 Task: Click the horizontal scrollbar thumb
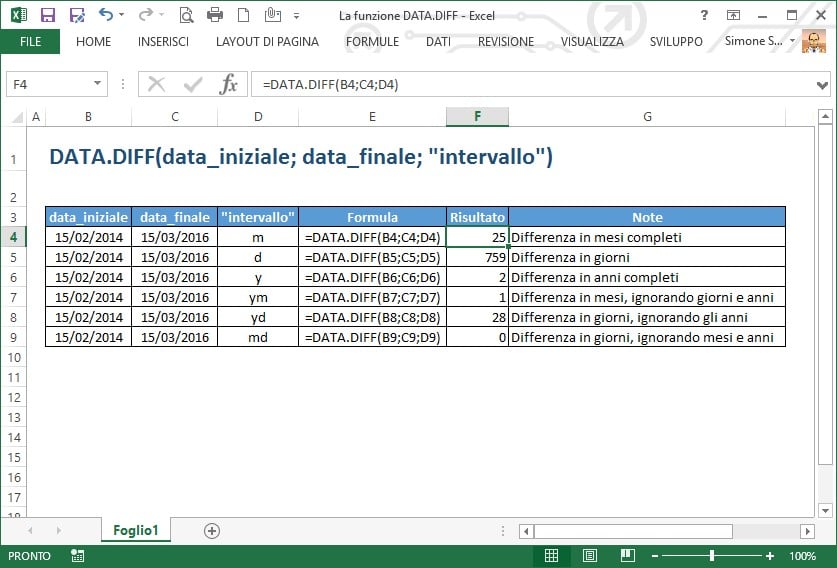633,531
